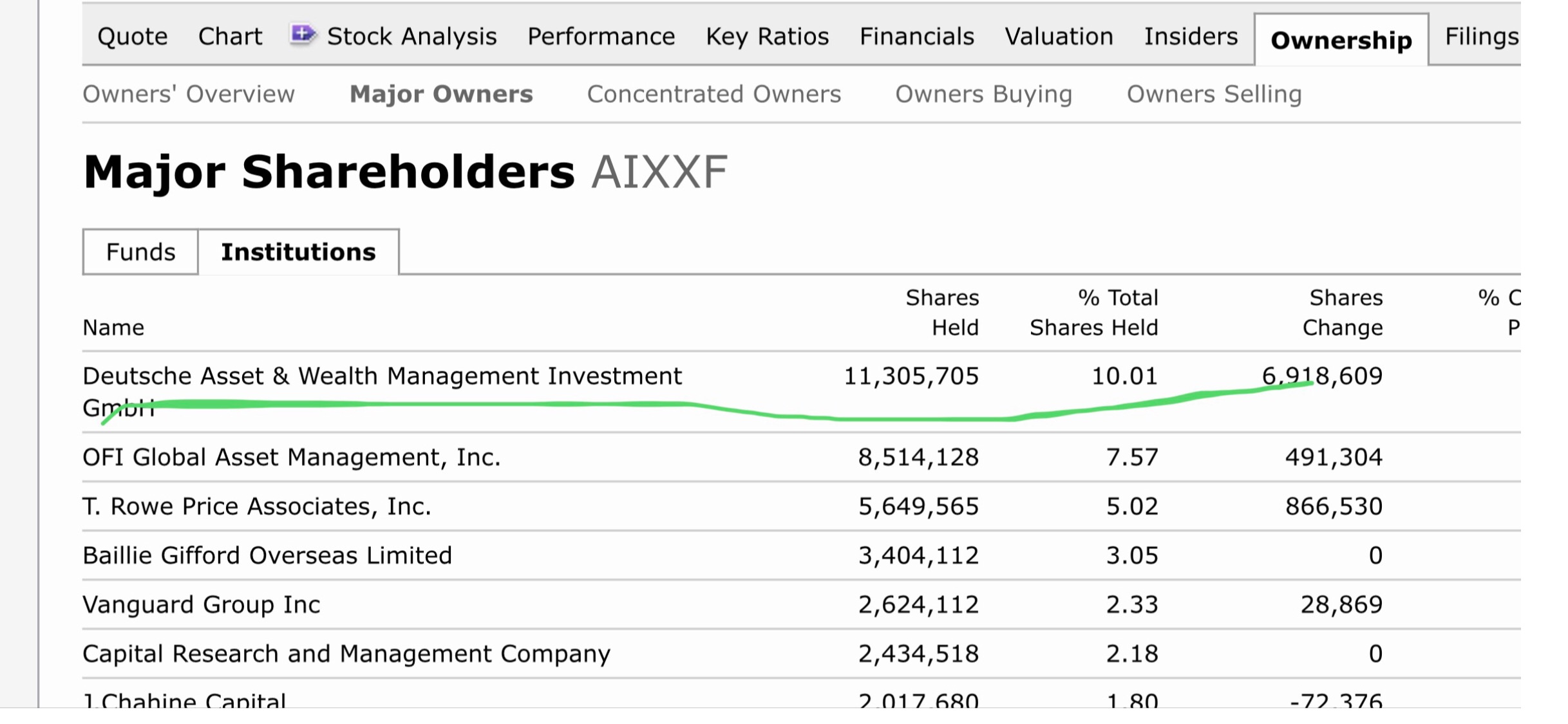The width and height of the screenshot is (1568, 724).
Task: Go to the Owners Selling page
Action: (x=1214, y=94)
